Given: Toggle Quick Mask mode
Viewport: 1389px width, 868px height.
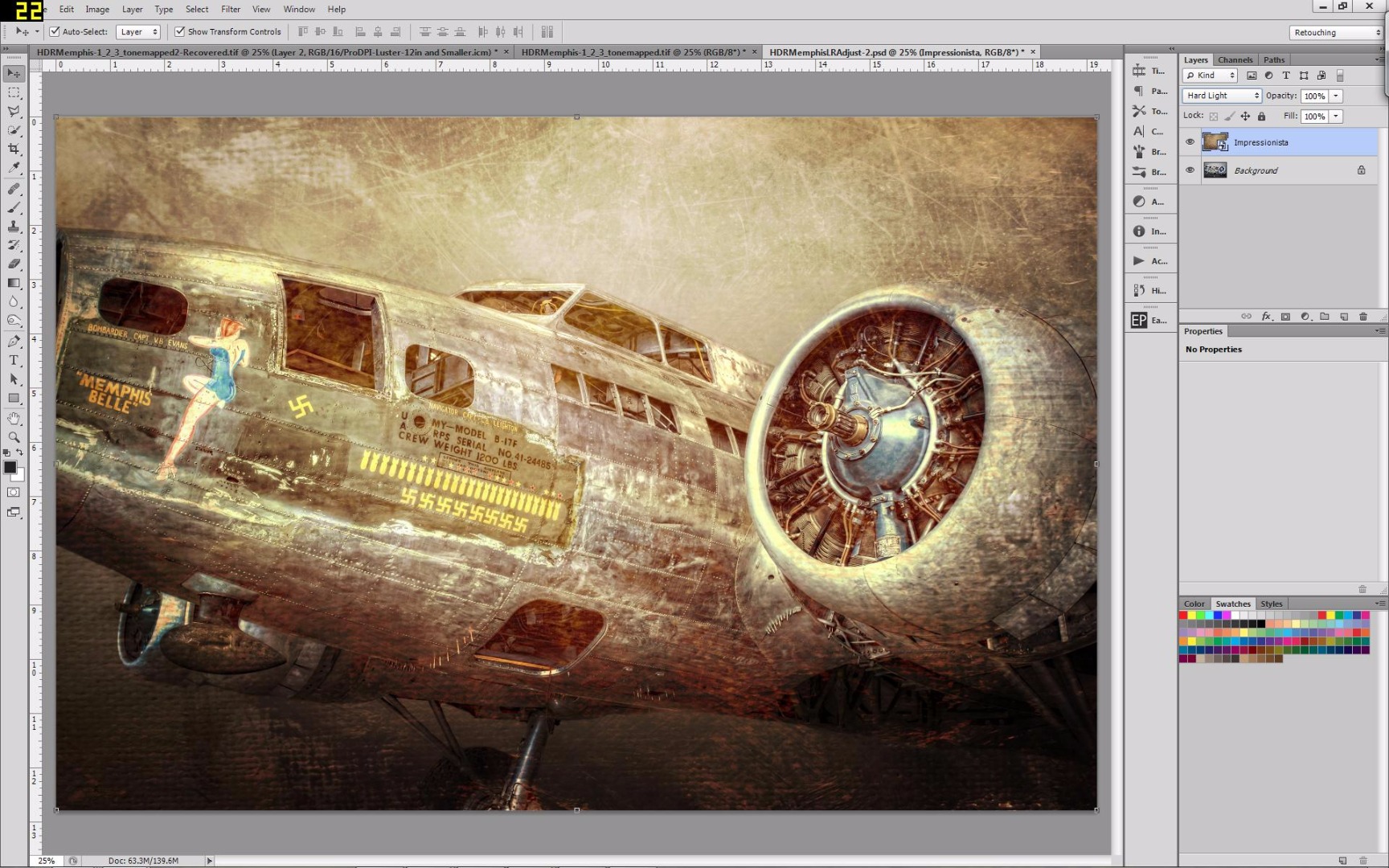Looking at the screenshot, I should 14,492.
